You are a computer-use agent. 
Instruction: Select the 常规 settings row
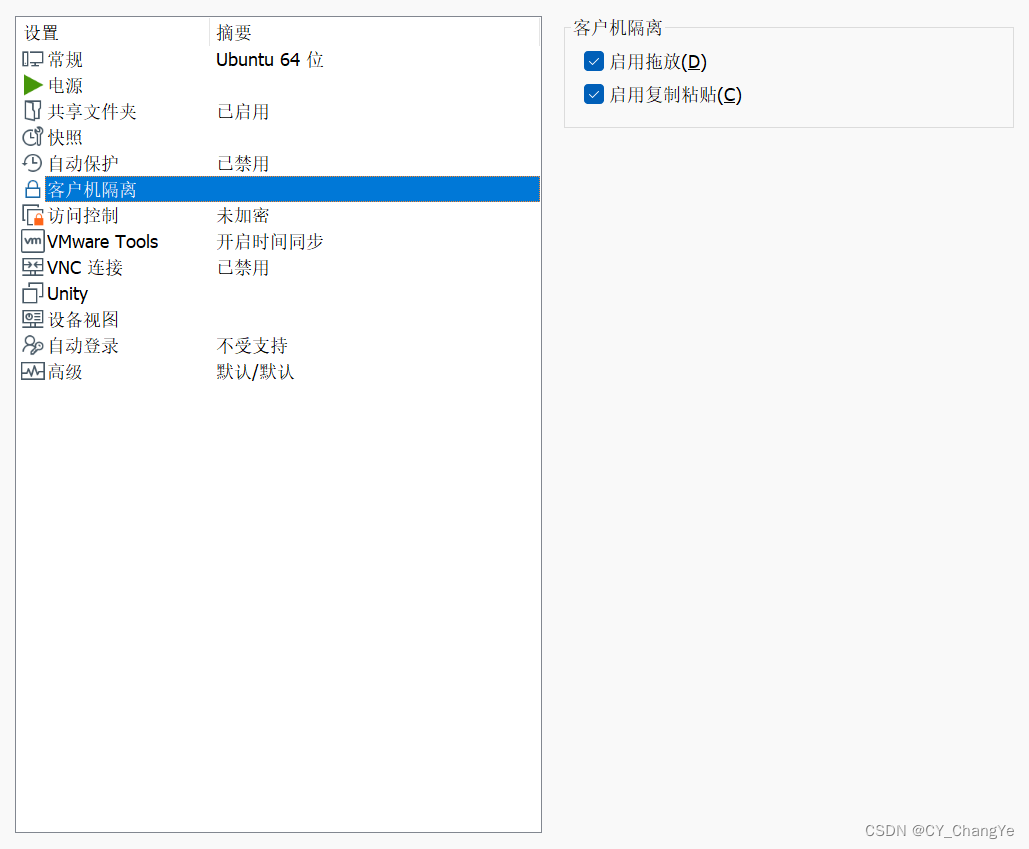tap(278, 59)
